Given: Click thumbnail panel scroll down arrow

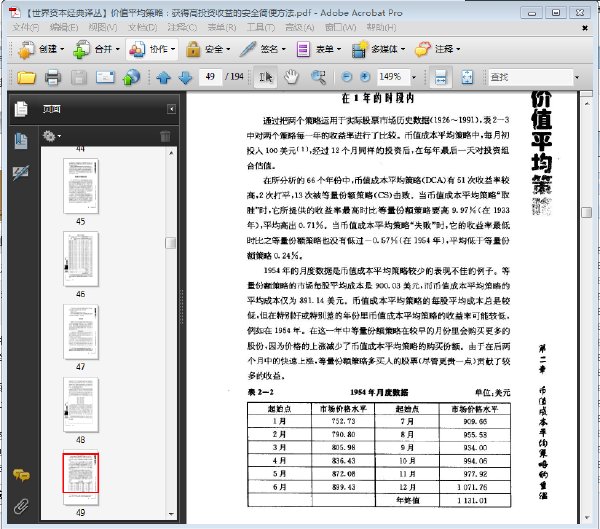Looking at the screenshot, I should pyautogui.click(x=171, y=514).
